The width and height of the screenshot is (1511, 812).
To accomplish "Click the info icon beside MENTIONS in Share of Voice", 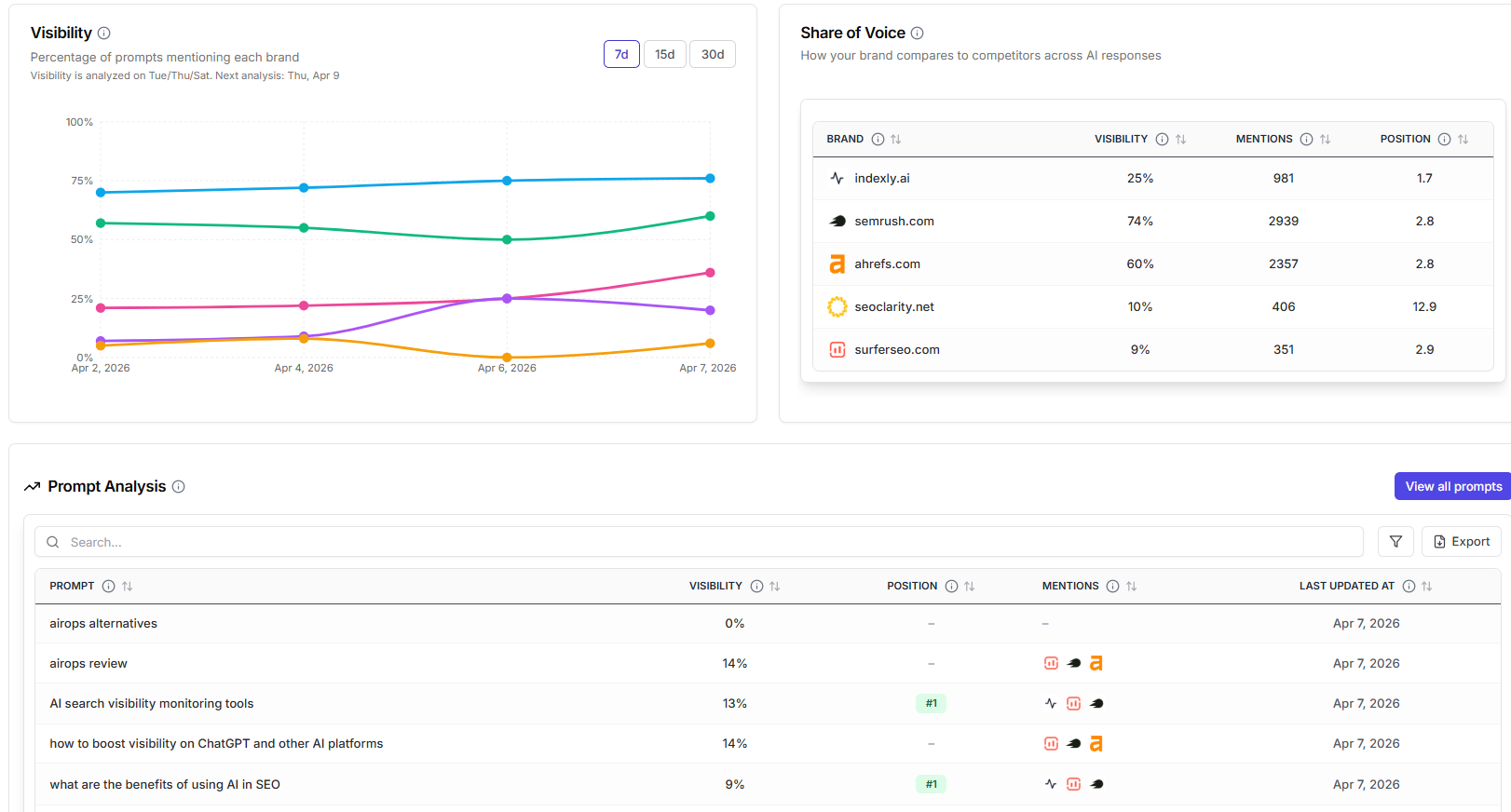I will pyautogui.click(x=1306, y=140).
